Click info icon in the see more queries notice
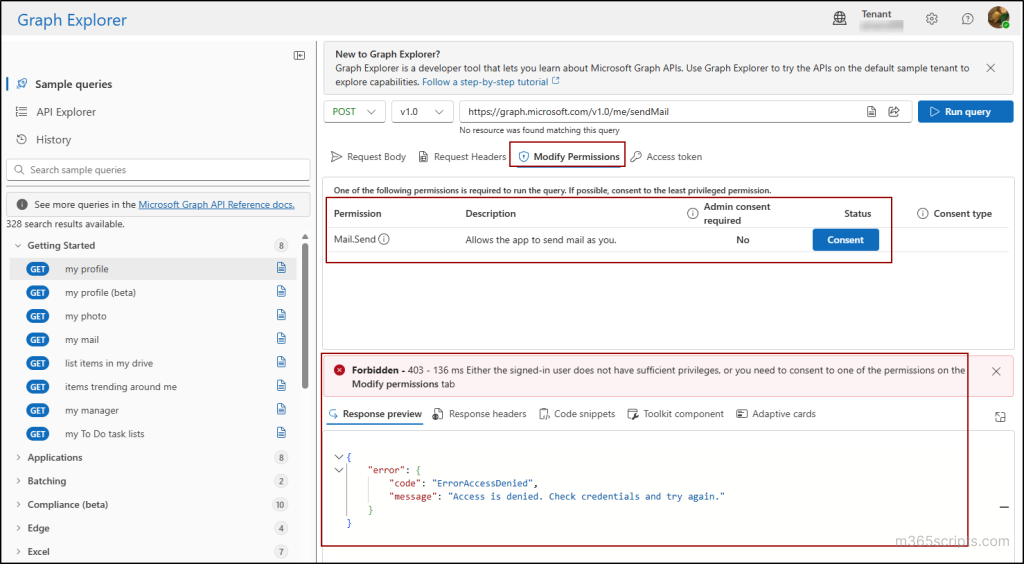The width and height of the screenshot is (1024, 564). coord(22,204)
